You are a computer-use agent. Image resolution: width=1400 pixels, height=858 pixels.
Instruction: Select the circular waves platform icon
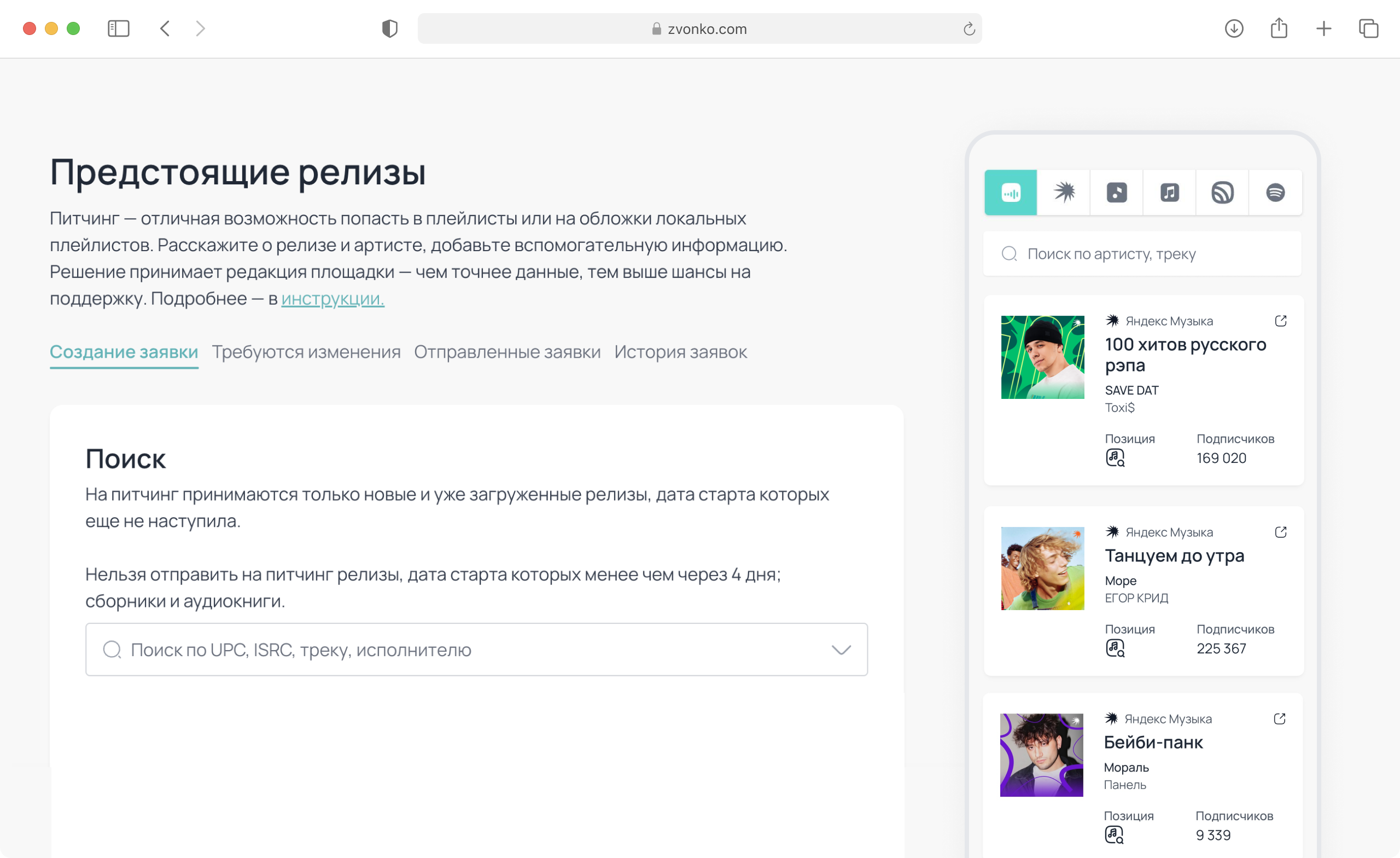1222,192
